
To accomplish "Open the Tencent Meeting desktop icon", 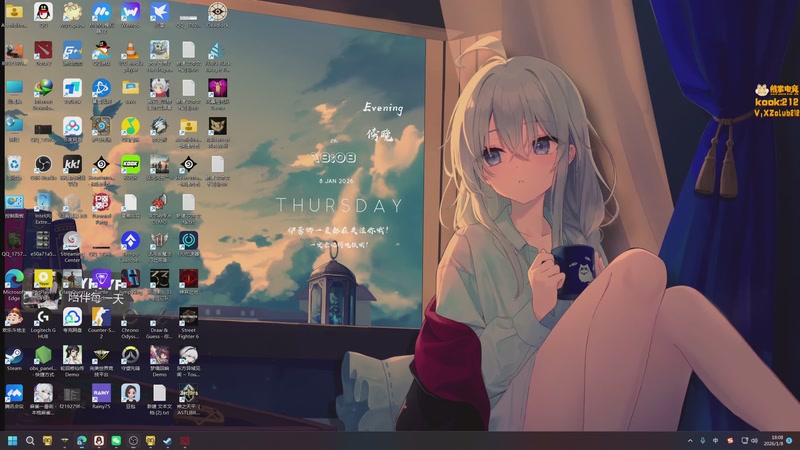I will click(x=14, y=393).
